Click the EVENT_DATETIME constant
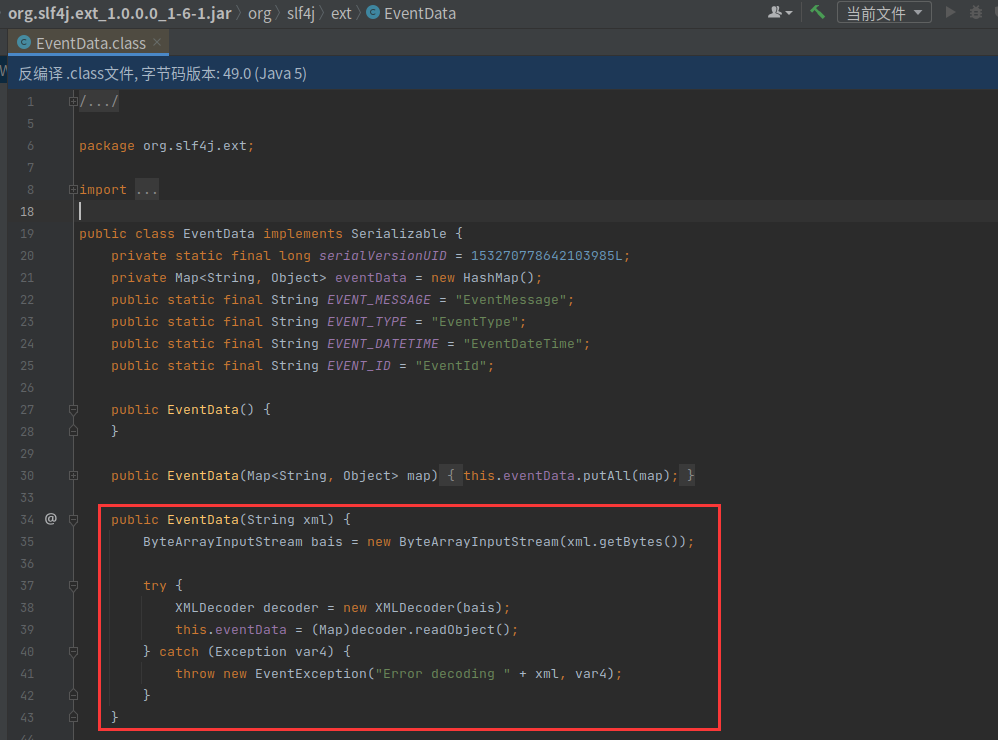This screenshot has width=998, height=740. [383, 344]
